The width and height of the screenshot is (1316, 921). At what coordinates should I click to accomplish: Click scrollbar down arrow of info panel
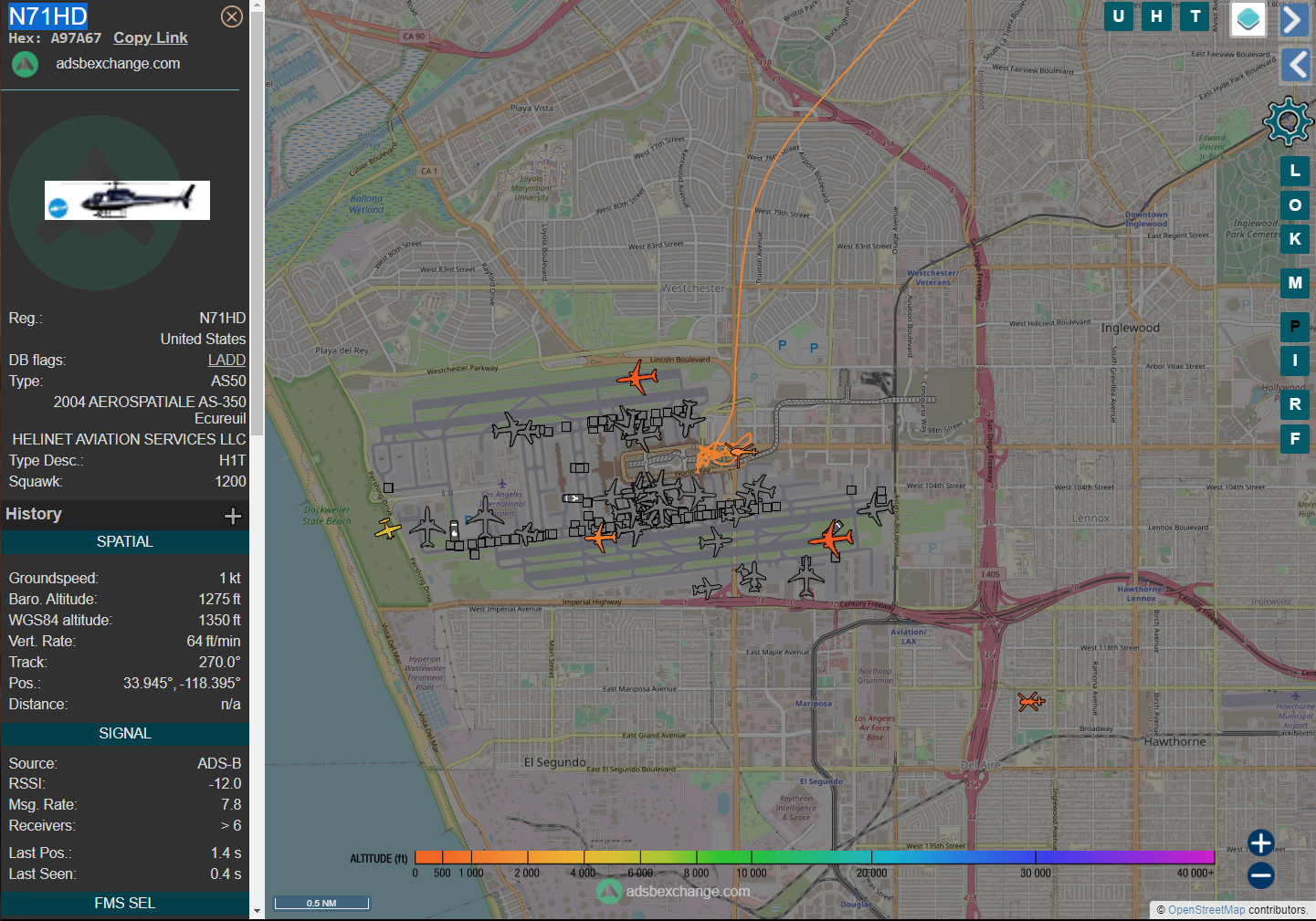click(x=257, y=911)
